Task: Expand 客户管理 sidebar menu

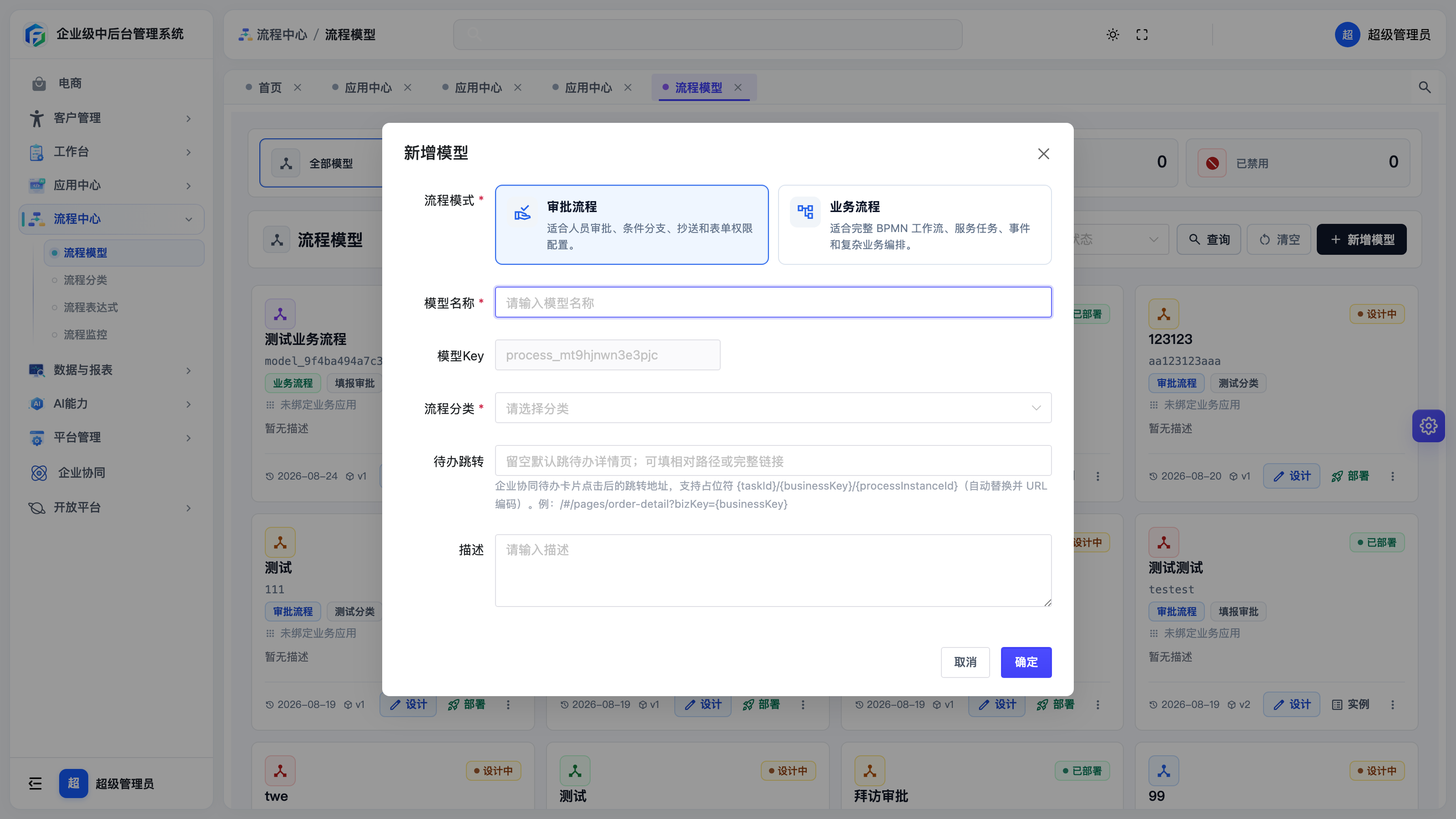Action: [x=111, y=118]
